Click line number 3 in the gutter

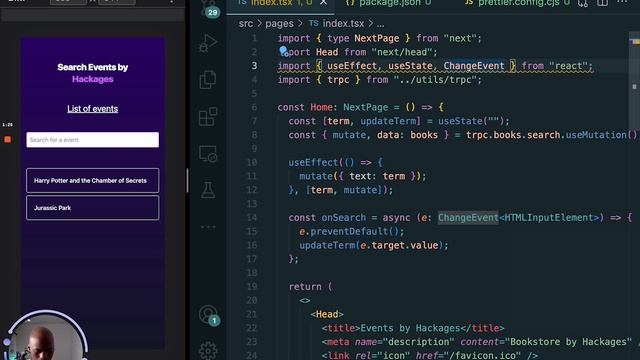[254, 66]
